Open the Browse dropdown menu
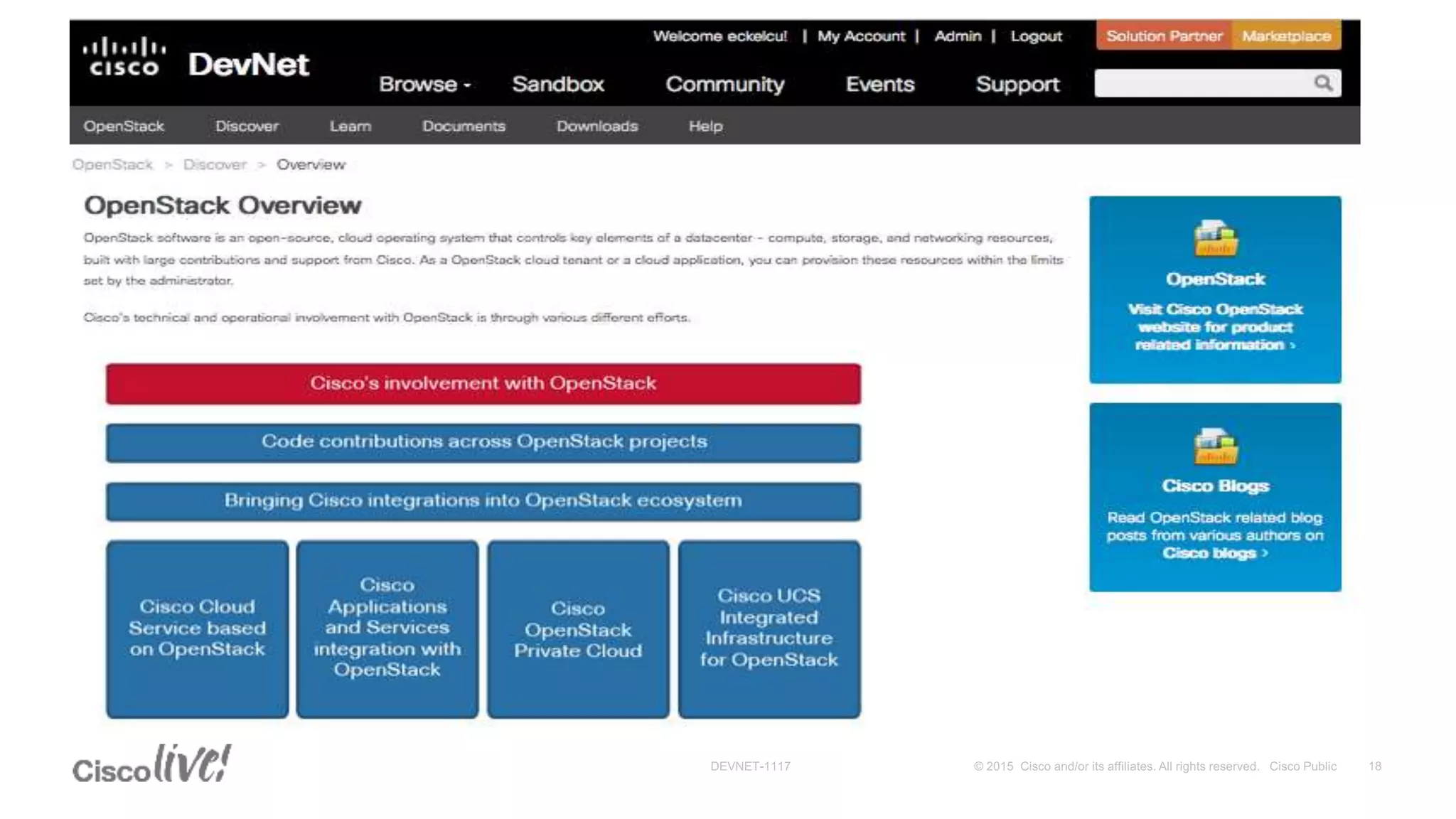Image resolution: width=1456 pixels, height=819 pixels. pos(424,84)
